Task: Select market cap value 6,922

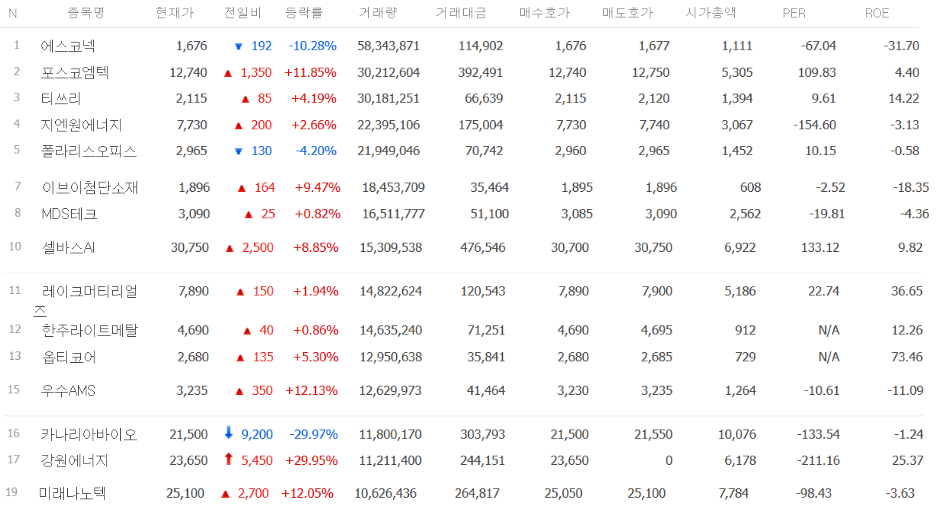Action: (740, 248)
